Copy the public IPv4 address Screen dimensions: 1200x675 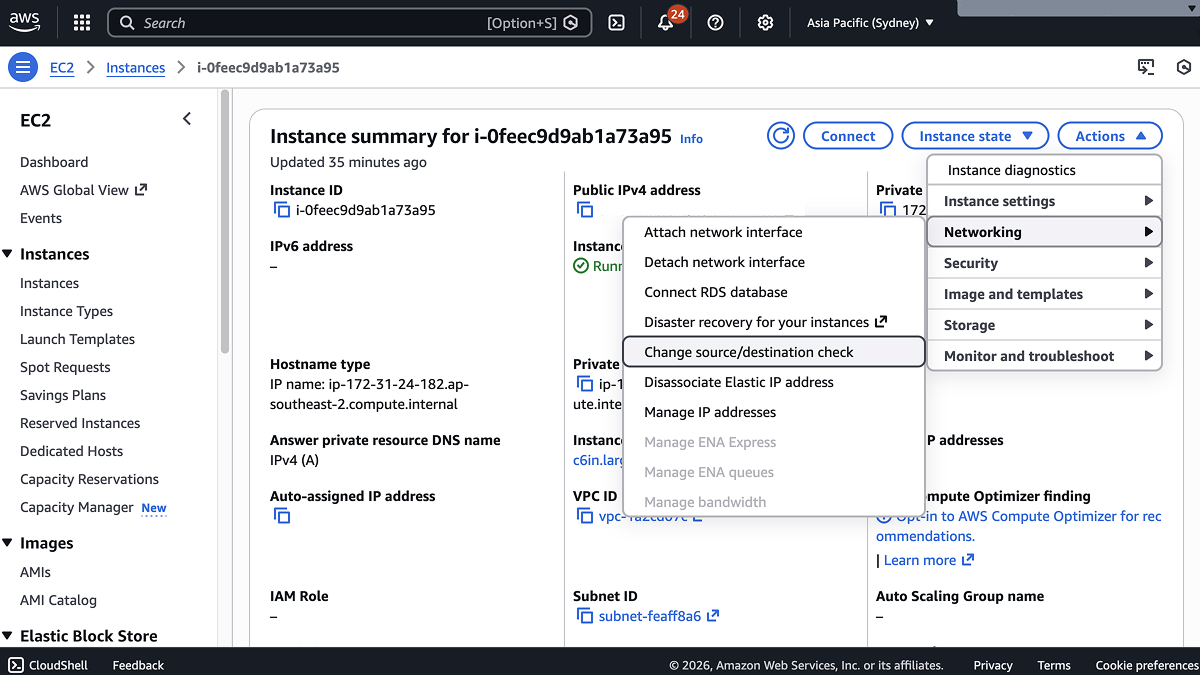tap(585, 210)
